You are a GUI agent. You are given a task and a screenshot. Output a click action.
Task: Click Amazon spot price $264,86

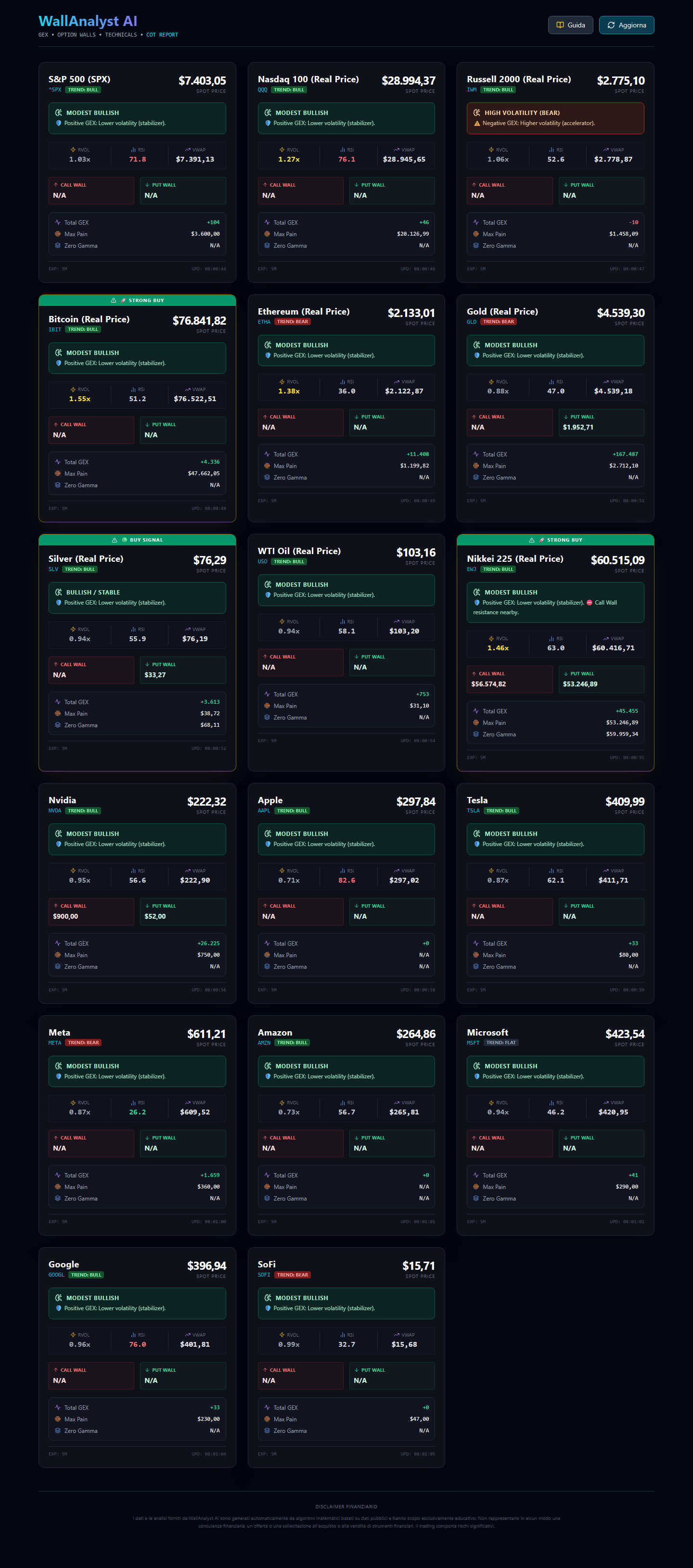pos(416,1034)
